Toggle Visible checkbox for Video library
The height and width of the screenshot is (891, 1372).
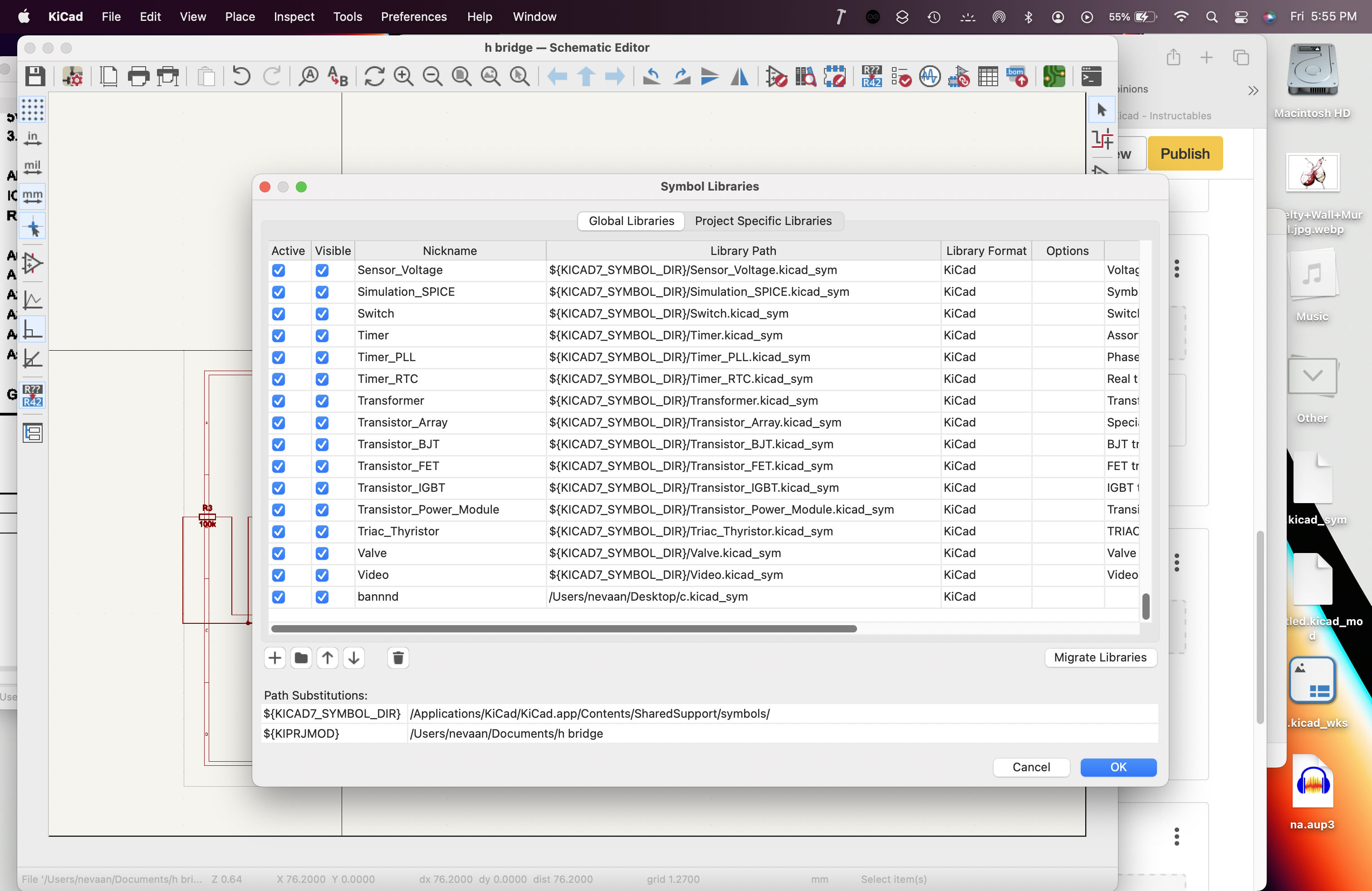pyautogui.click(x=322, y=575)
